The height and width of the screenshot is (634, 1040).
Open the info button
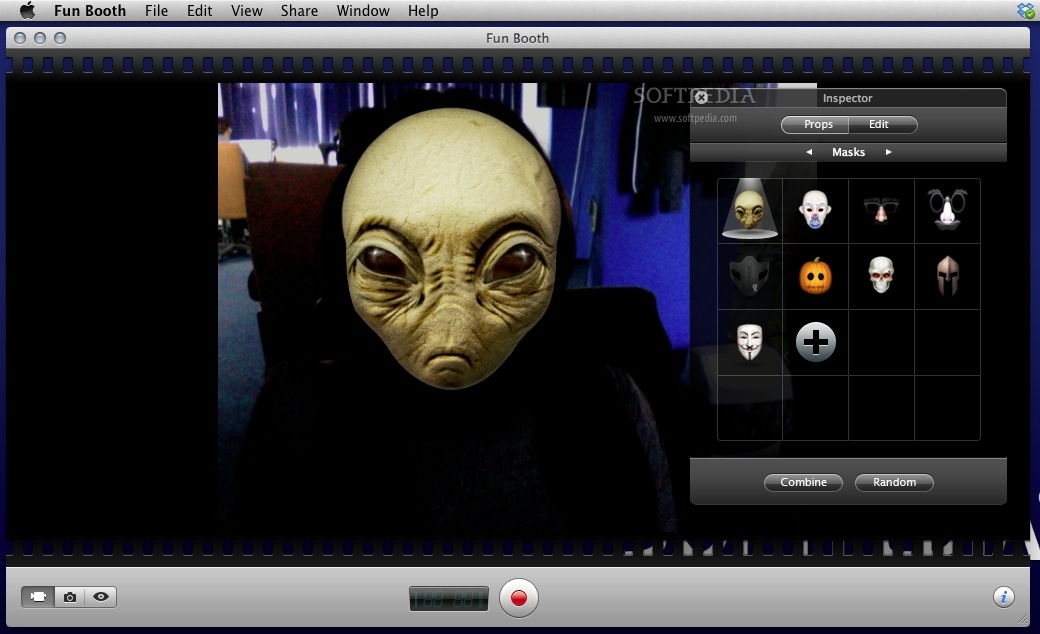(1004, 597)
